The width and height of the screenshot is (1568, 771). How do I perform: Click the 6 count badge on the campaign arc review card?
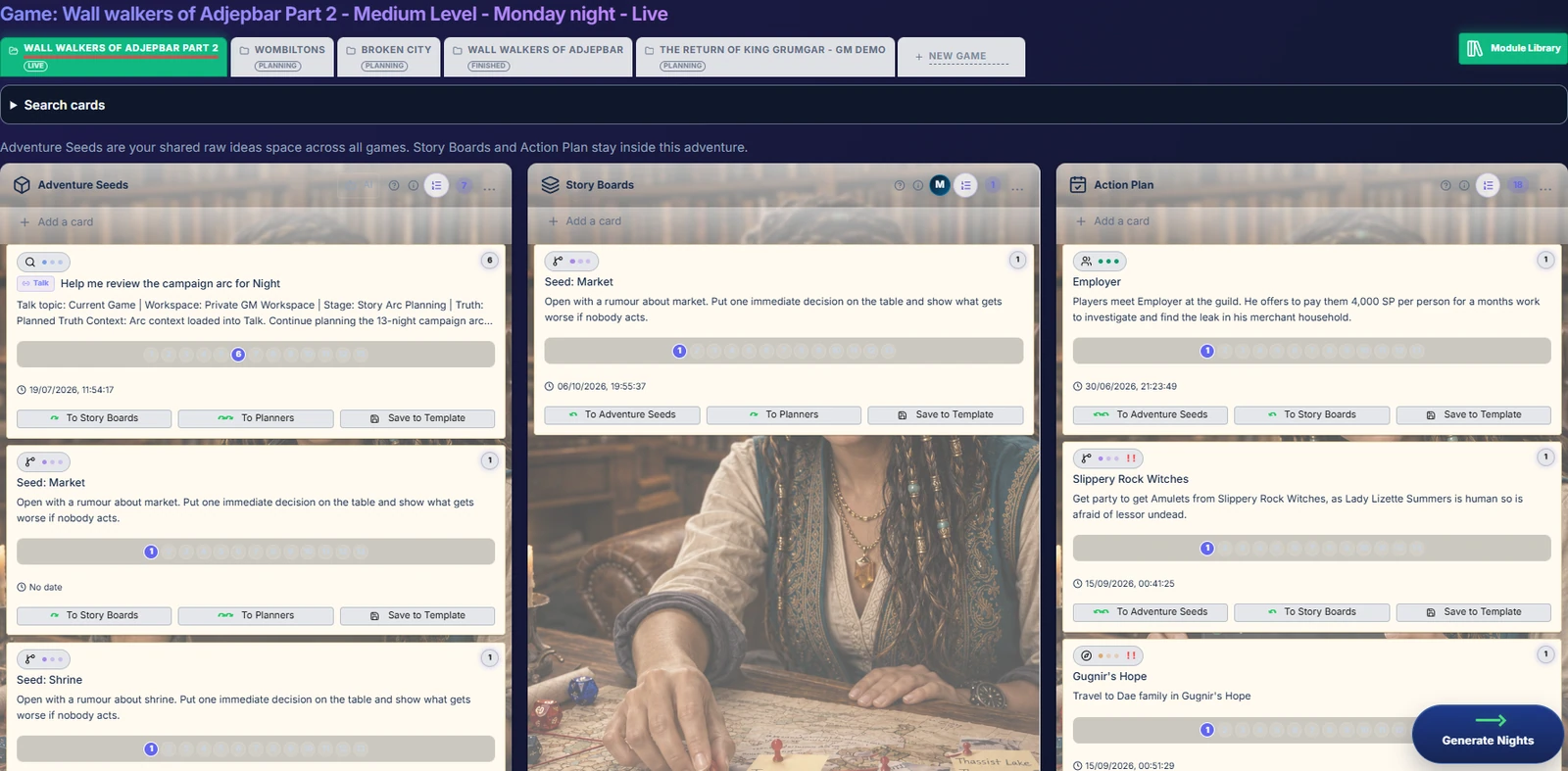[490, 261]
